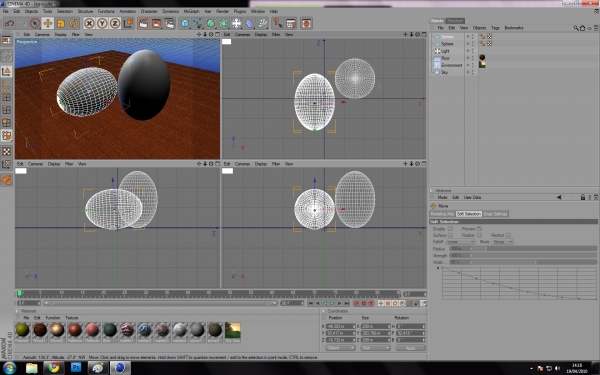Select the Rotate tool
This screenshot has width=600, height=375.
pos(73,23)
